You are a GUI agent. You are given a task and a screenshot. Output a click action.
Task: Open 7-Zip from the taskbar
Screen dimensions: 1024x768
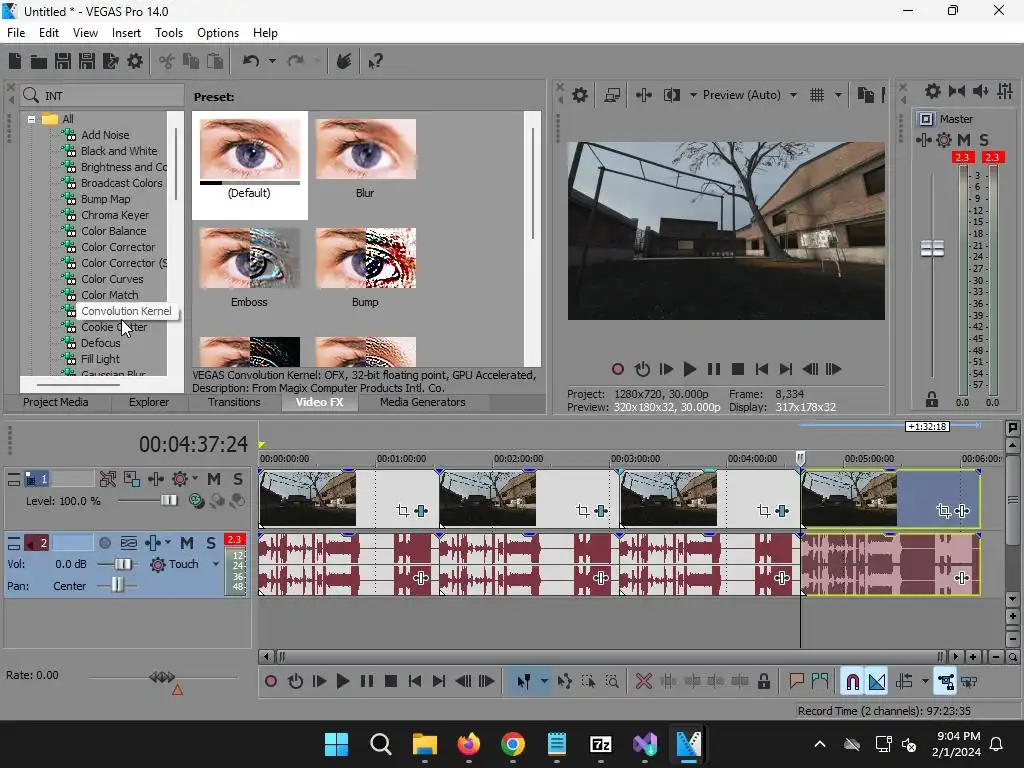(600, 744)
